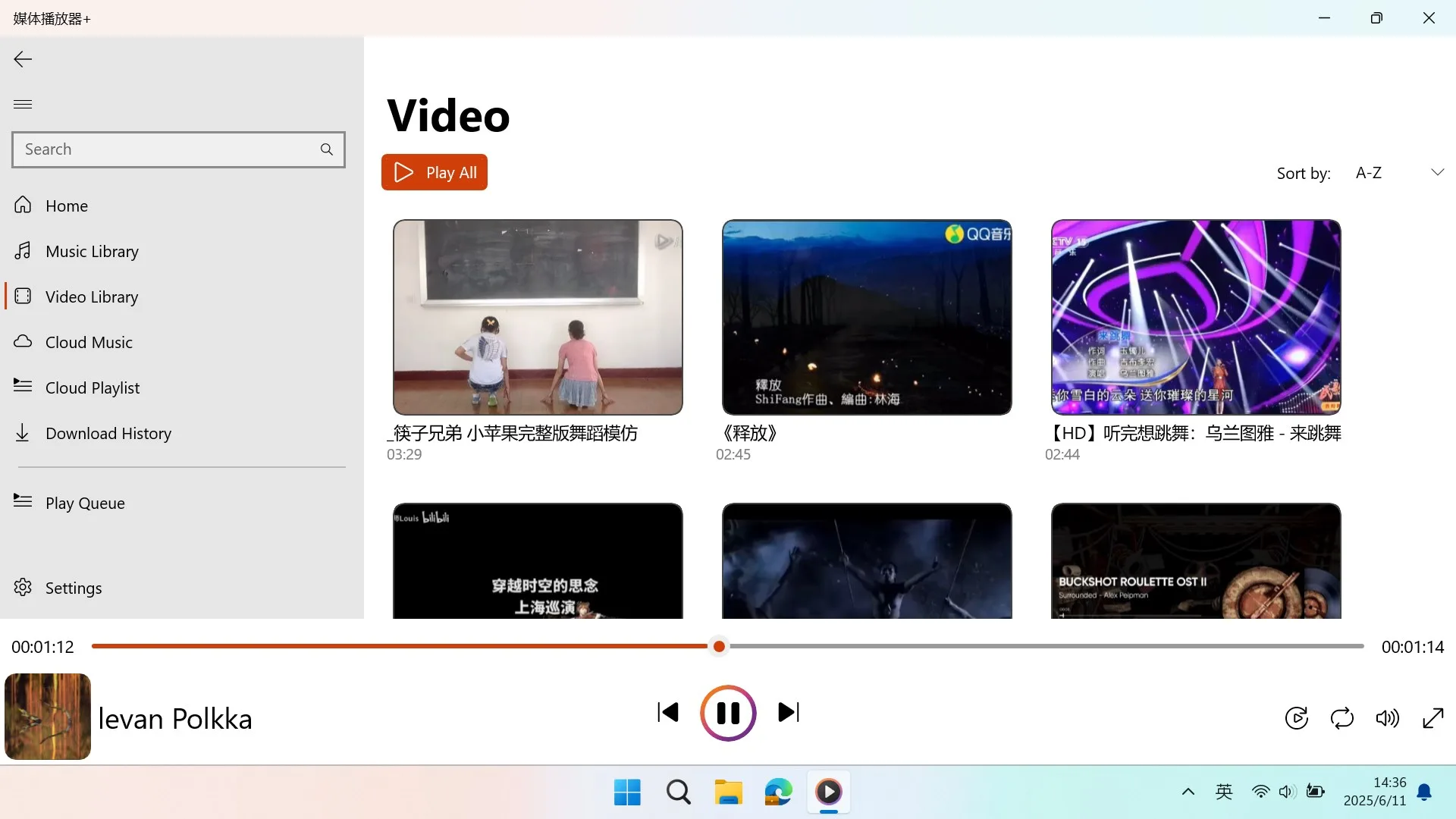
Task: Click the 02:44 duration label
Action: (x=1062, y=454)
